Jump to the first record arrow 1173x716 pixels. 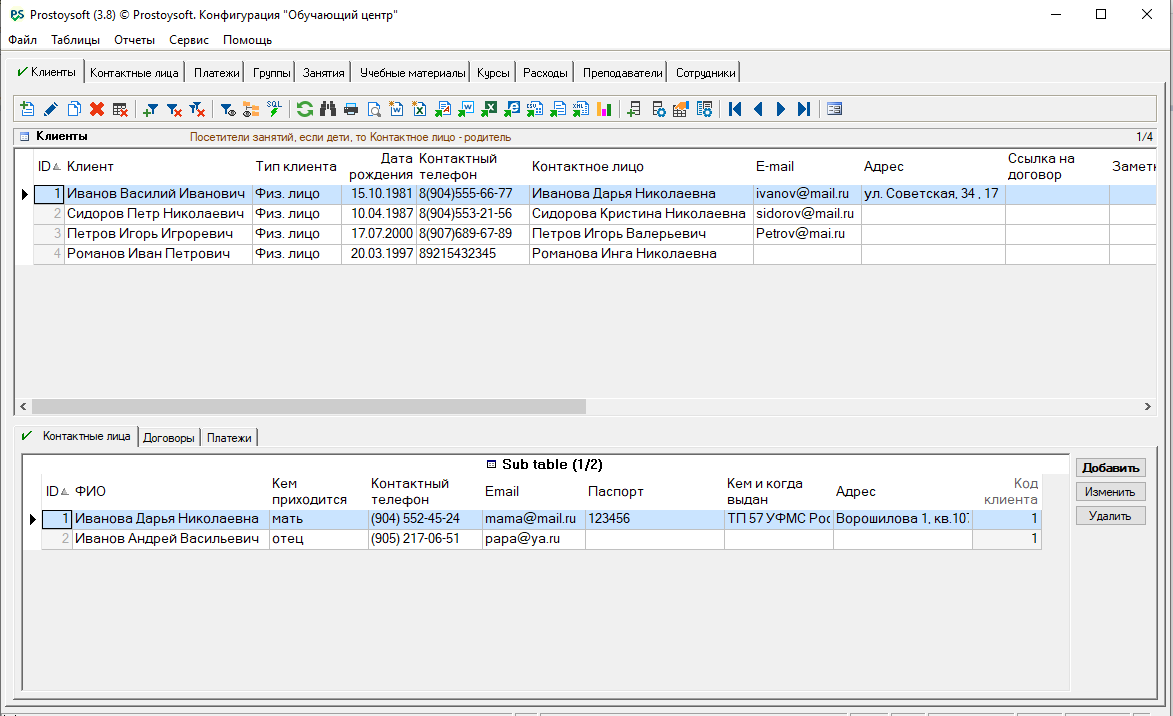(x=735, y=109)
